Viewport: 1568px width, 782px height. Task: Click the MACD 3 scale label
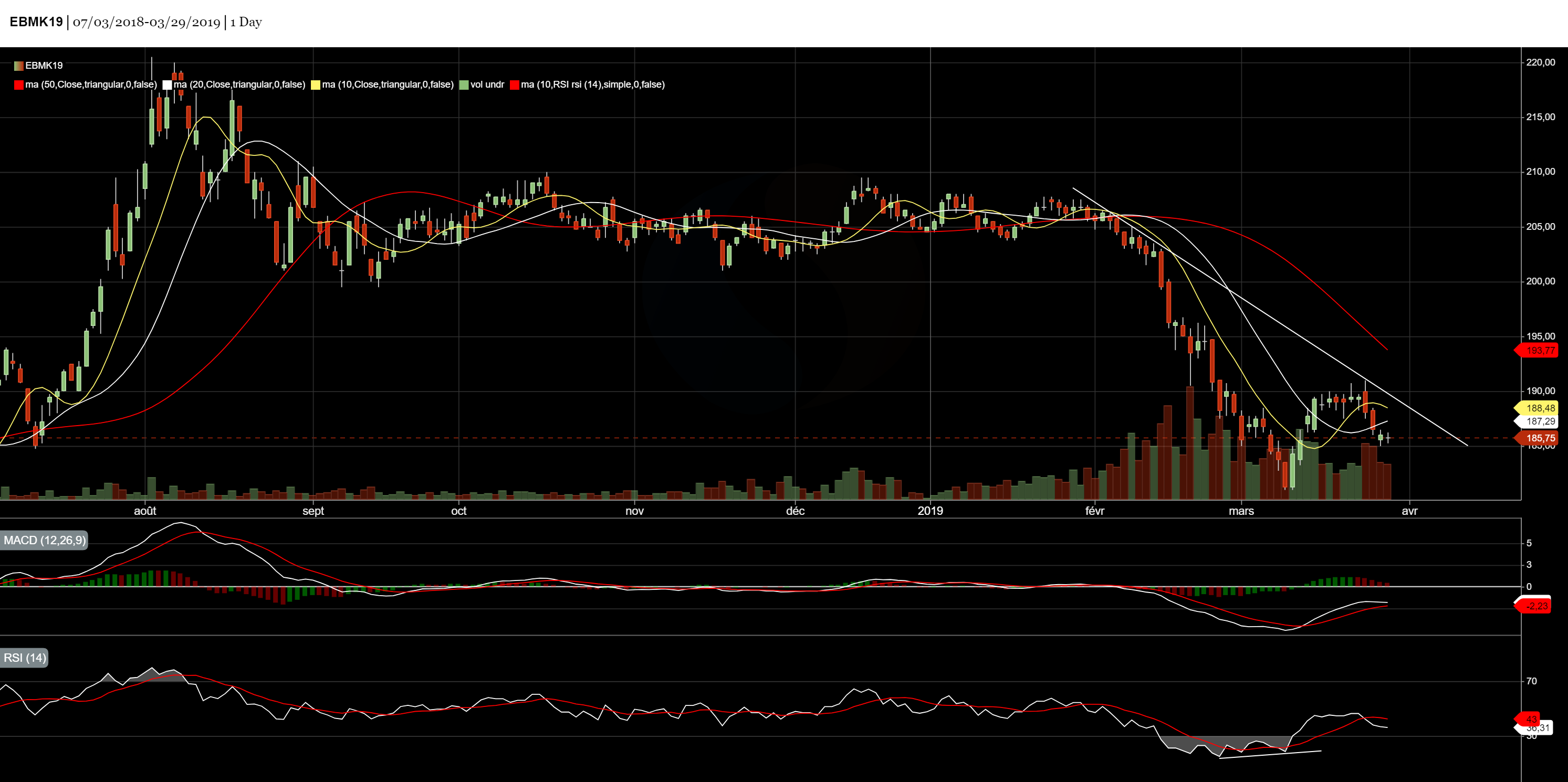pyautogui.click(x=1529, y=565)
